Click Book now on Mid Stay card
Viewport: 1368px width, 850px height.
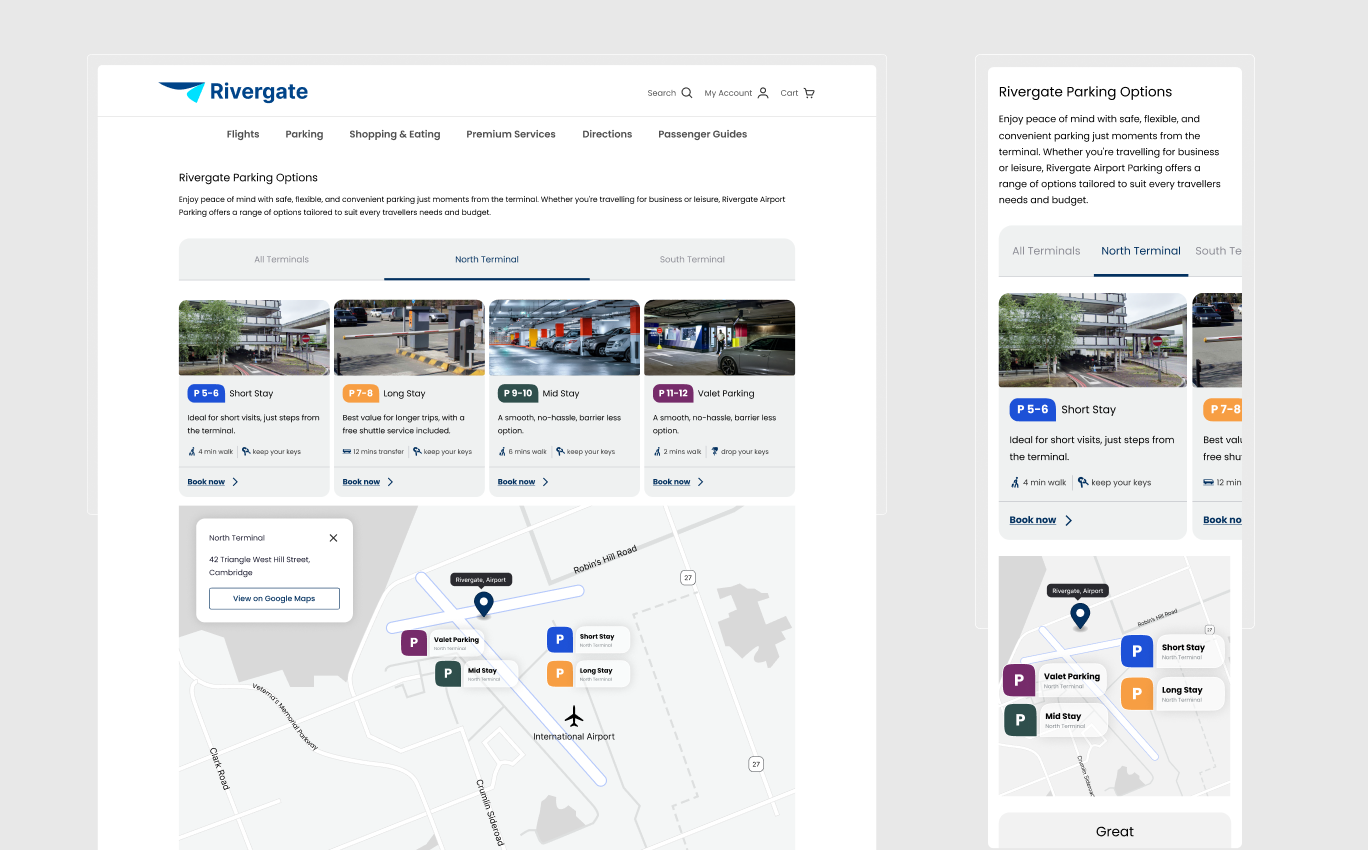[516, 482]
